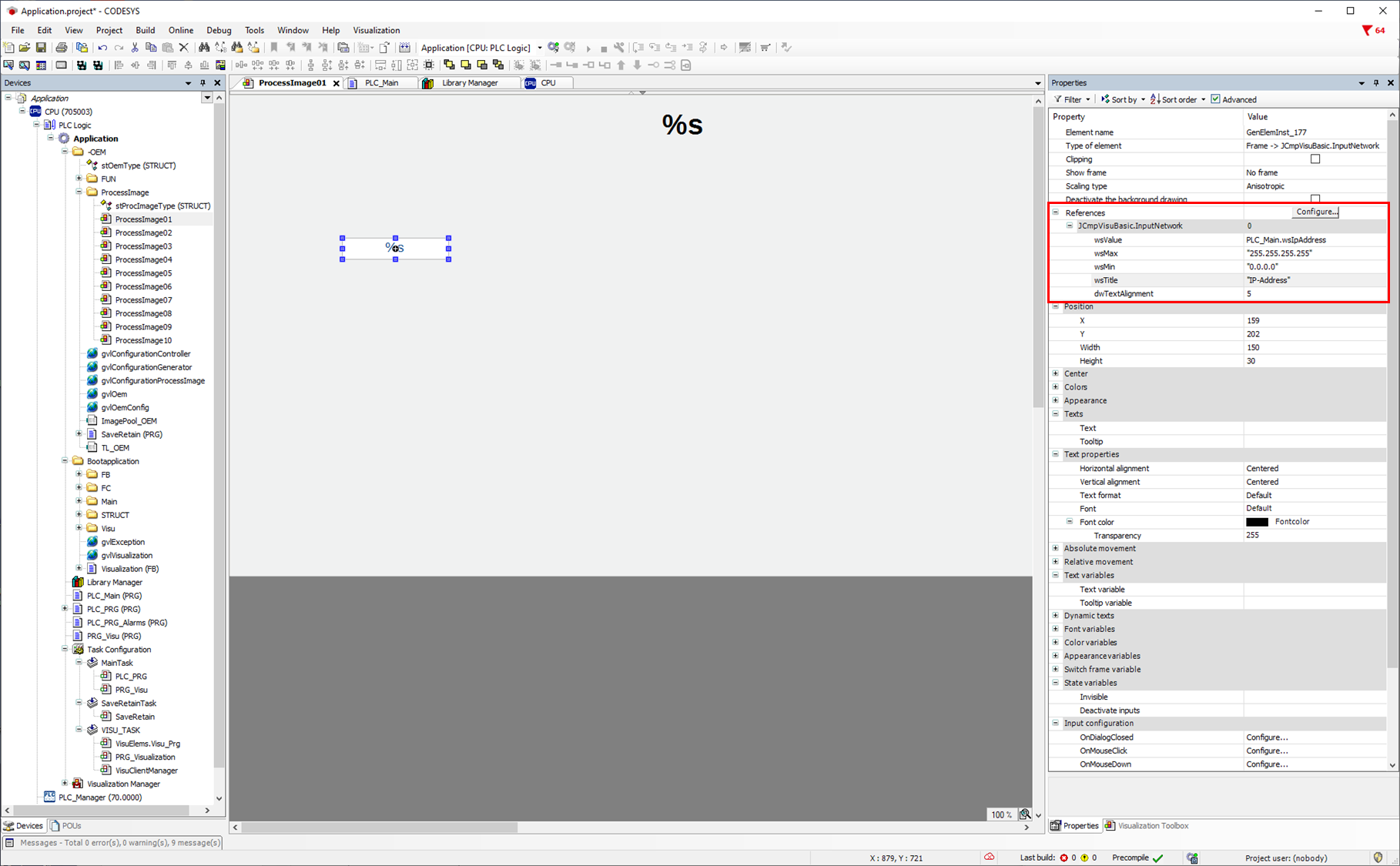Open the Sort by dropdown
1400x866 pixels.
coord(1124,99)
